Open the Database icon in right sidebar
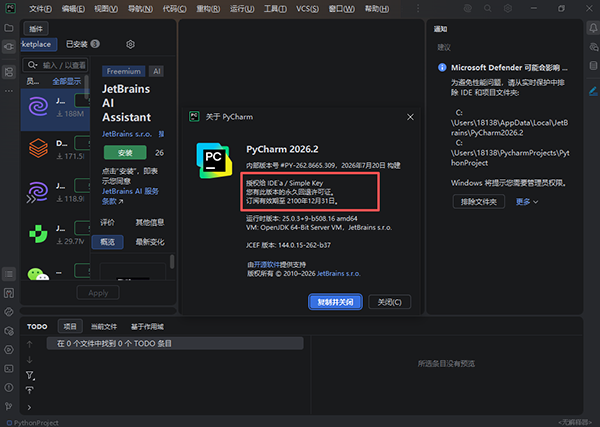Viewport: 600px width, 427px height. [593, 66]
